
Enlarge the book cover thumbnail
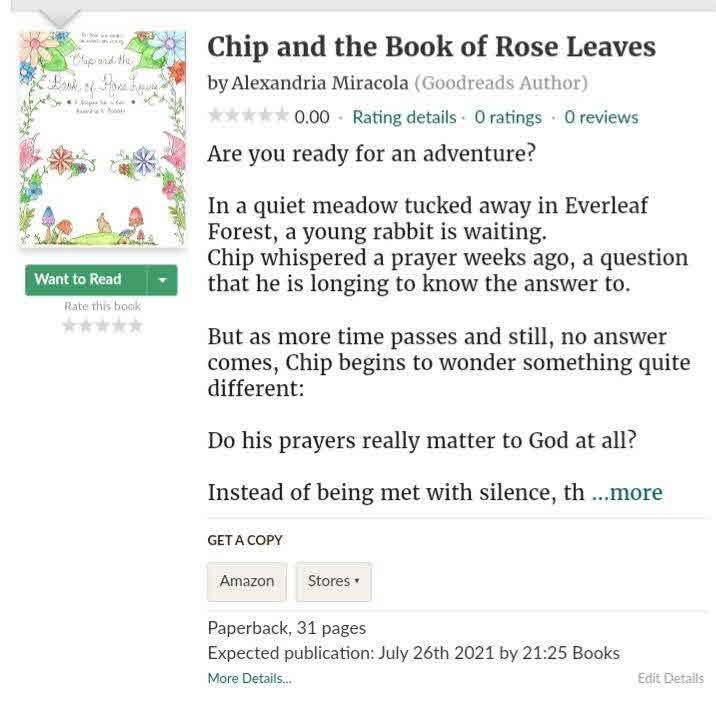click(103, 140)
